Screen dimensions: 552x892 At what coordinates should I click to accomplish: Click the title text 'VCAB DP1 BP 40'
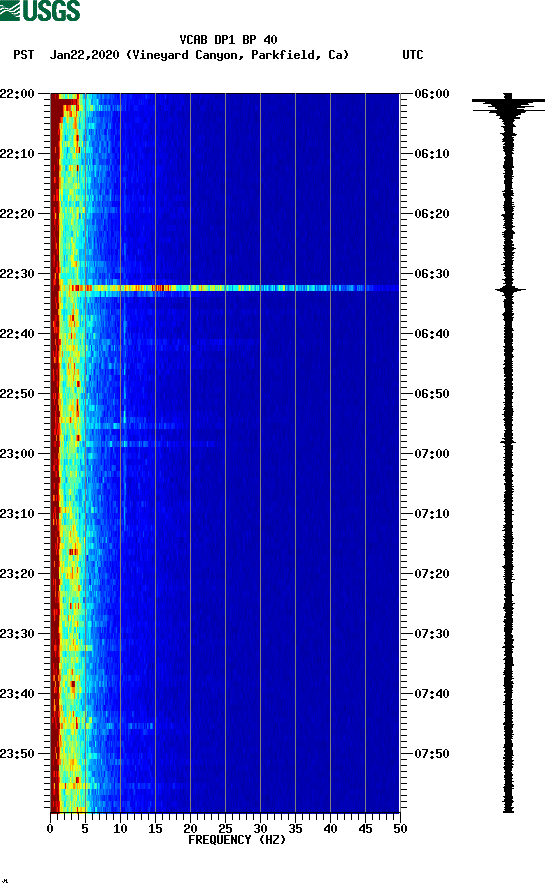[228, 40]
